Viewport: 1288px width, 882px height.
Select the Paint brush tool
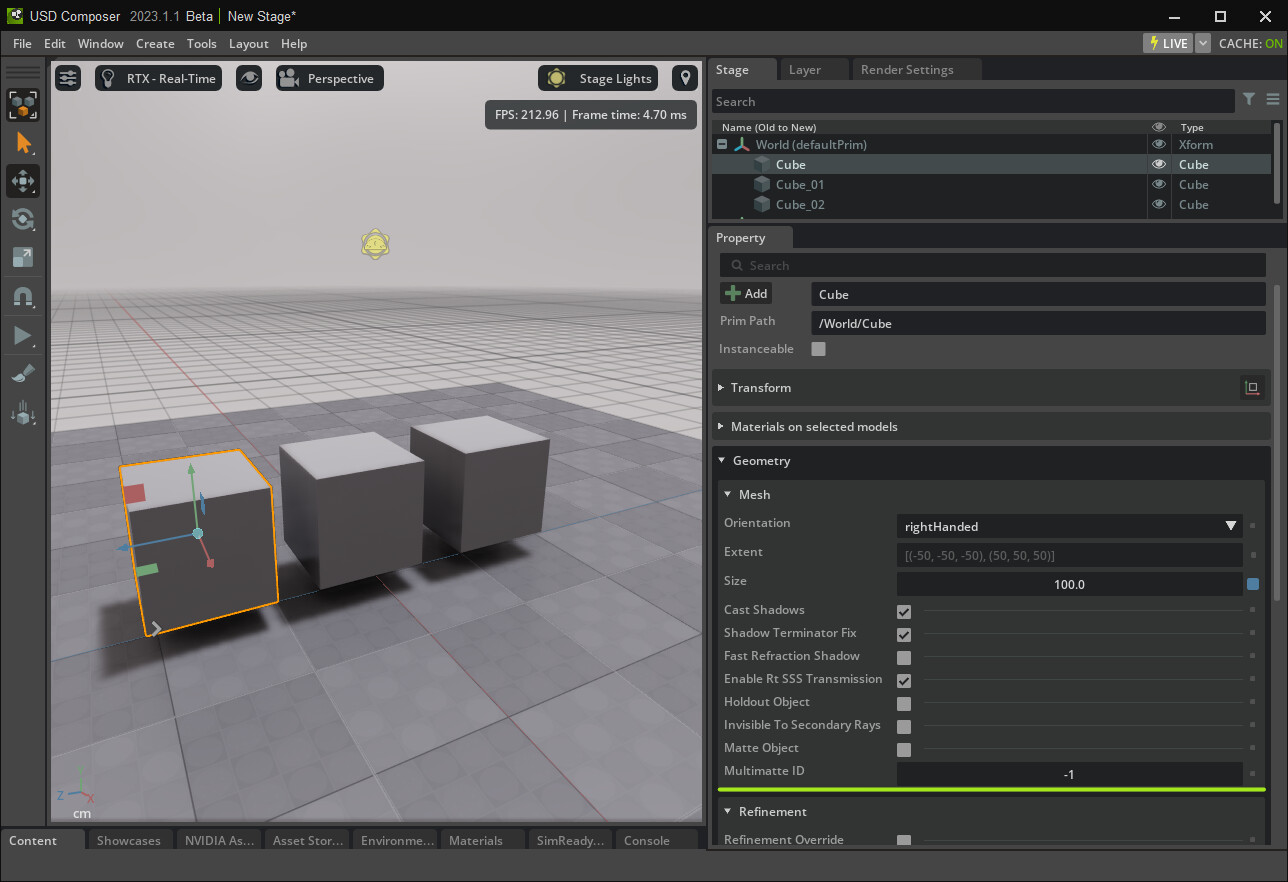click(x=23, y=374)
